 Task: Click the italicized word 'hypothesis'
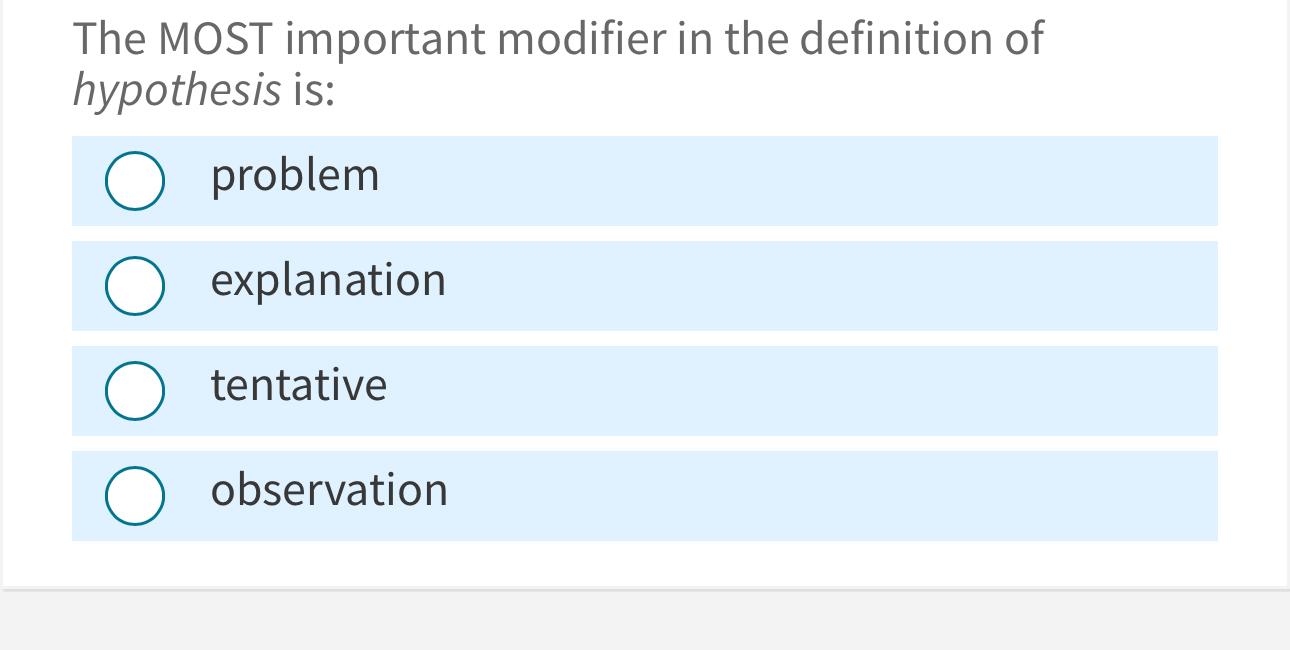pyautogui.click(x=176, y=89)
